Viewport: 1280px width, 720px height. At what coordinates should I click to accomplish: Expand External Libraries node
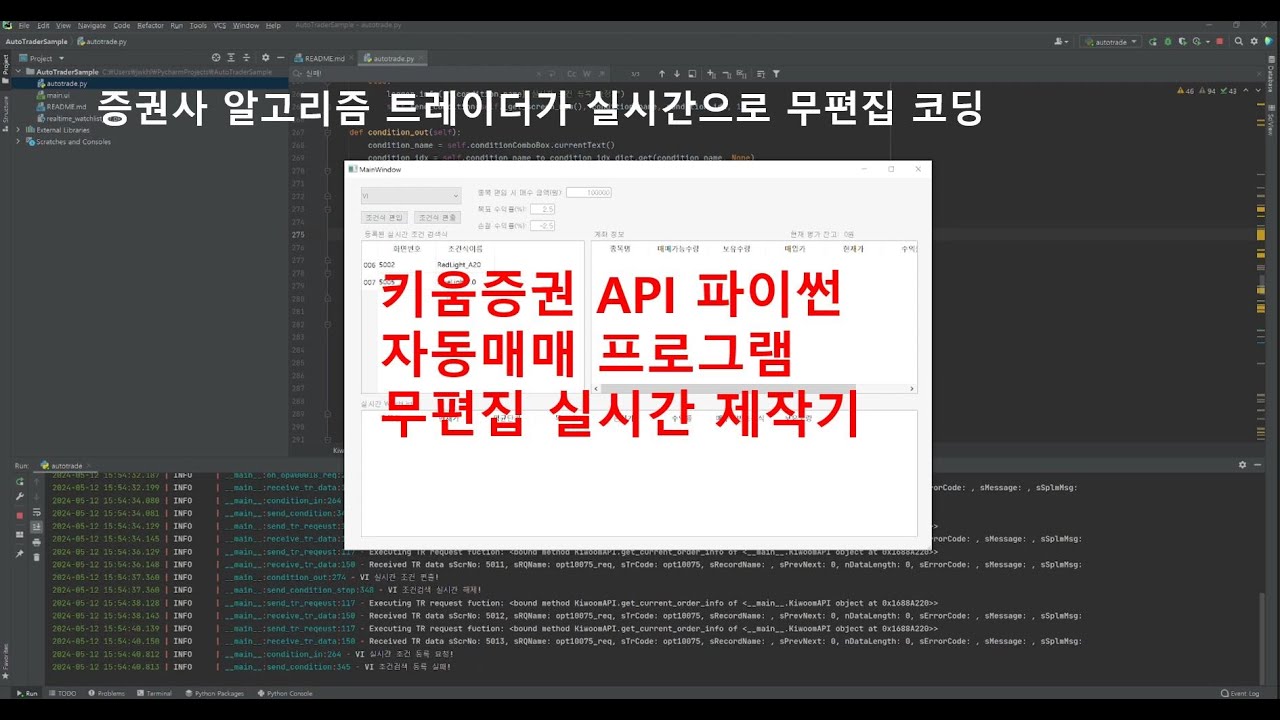pos(18,130)
